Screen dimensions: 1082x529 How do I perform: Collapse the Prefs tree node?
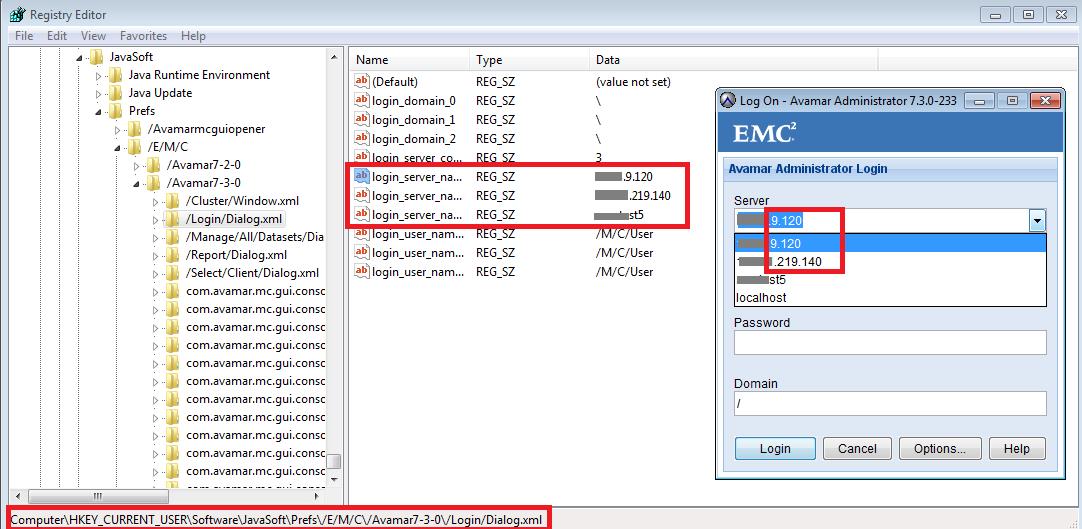(x=98, y=111)
